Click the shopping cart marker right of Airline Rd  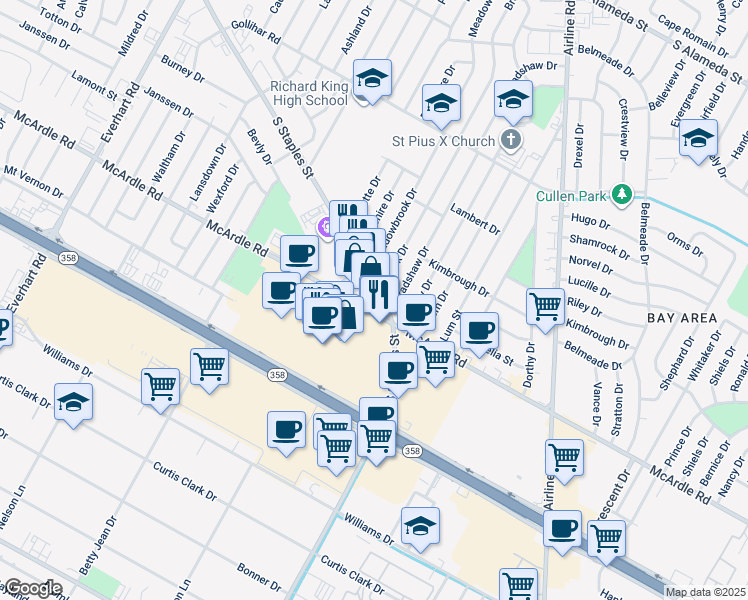[x=565, y=458]
